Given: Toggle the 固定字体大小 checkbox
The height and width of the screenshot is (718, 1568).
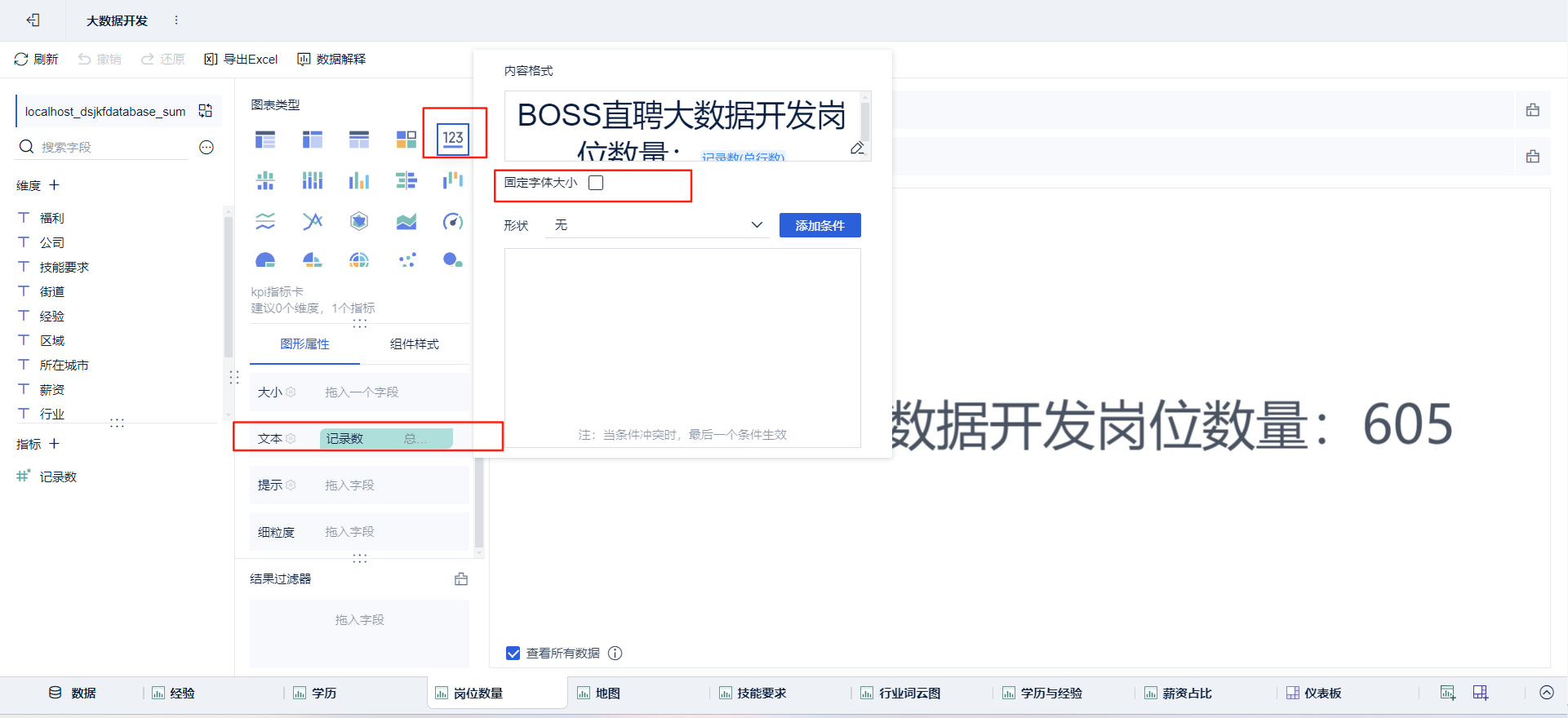Looking at the screenshot, I should tap(596, 183).
